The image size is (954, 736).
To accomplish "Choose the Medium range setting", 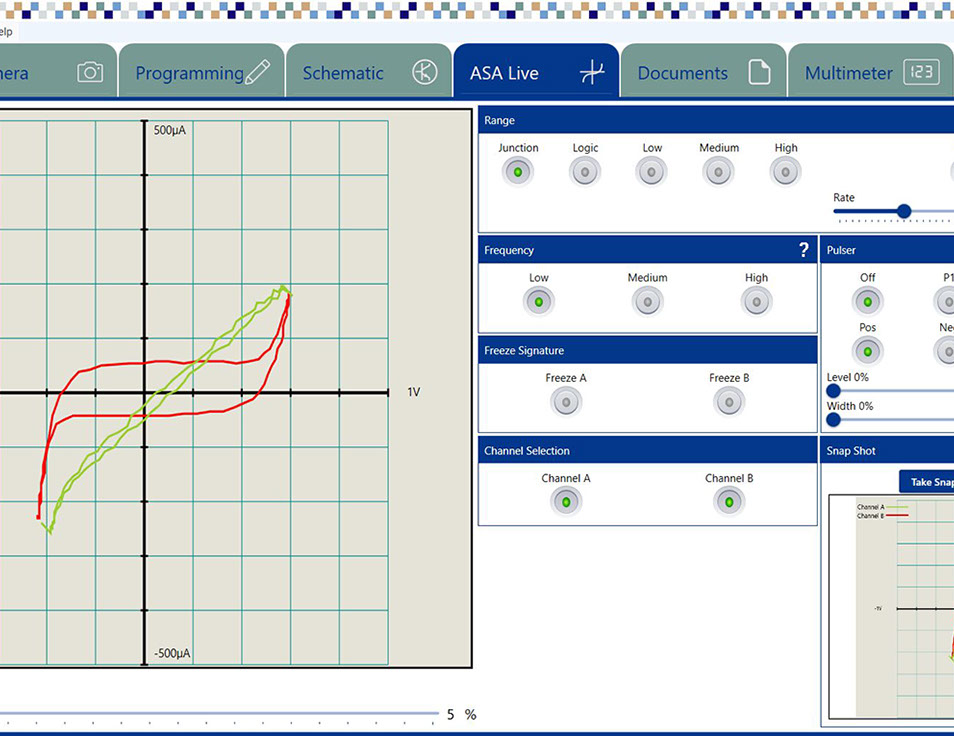I will 719,172.
